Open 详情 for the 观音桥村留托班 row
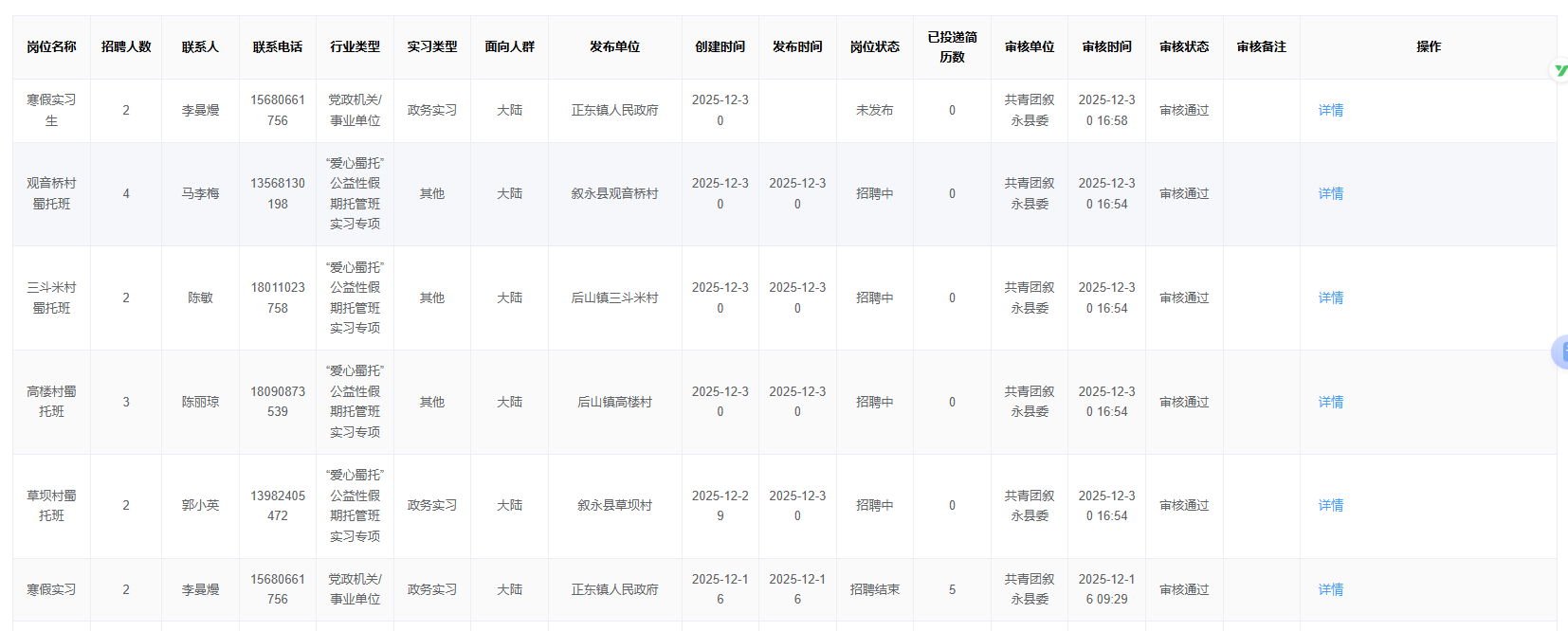 pos(1331,193)
